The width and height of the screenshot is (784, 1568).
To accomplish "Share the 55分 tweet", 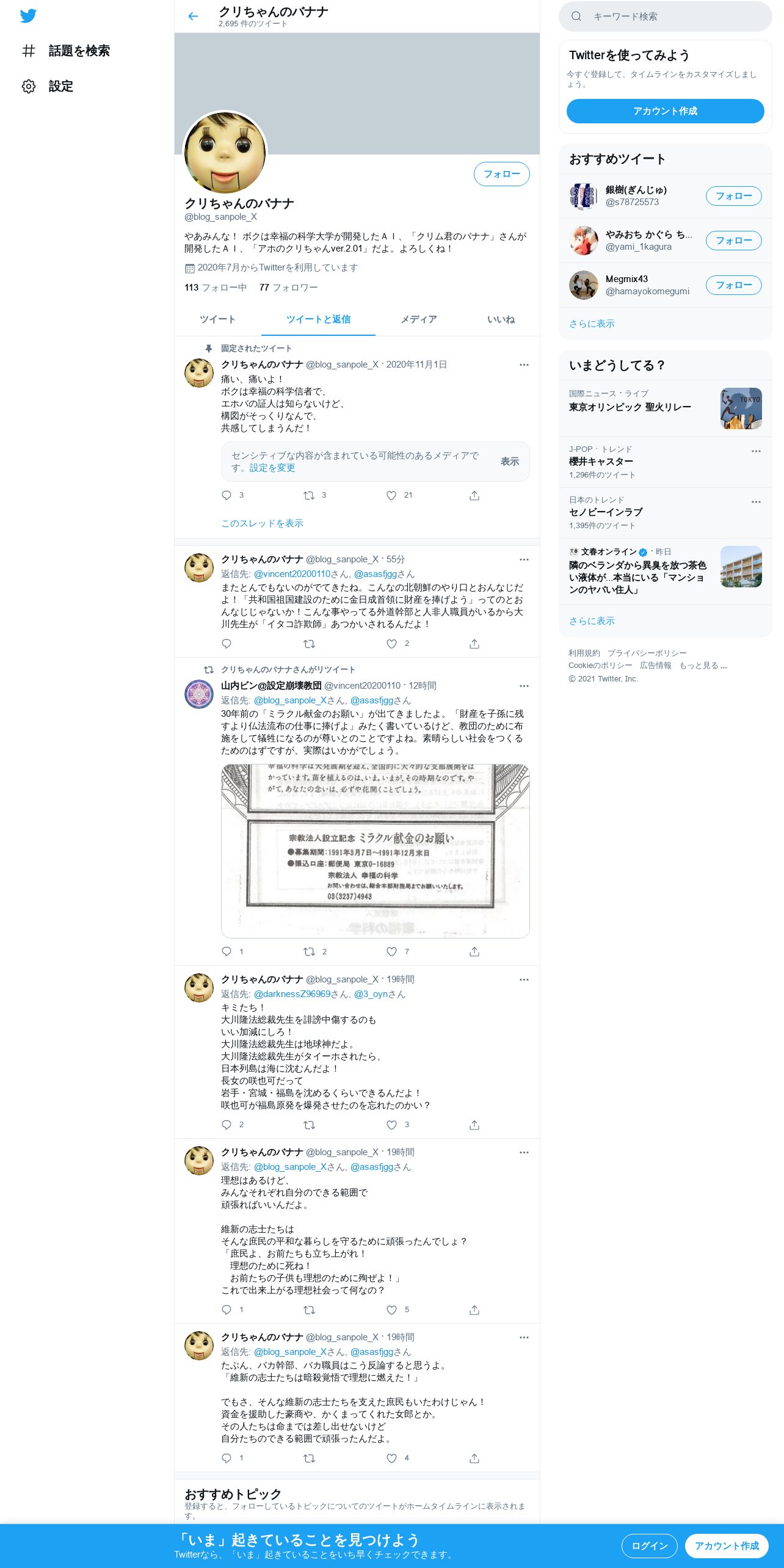I will point(474,644).
